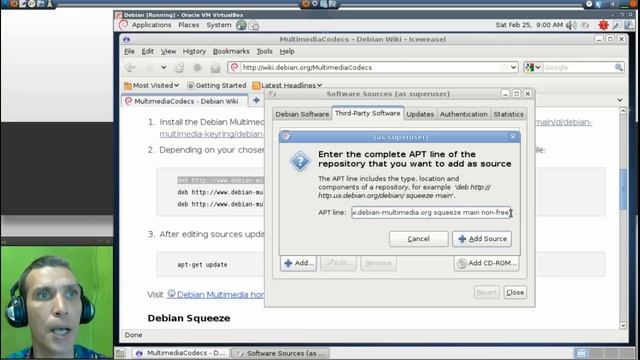Switch to the Debian Software tab
The width and height of the screenshot is (640, 360).
pos(302,114)
